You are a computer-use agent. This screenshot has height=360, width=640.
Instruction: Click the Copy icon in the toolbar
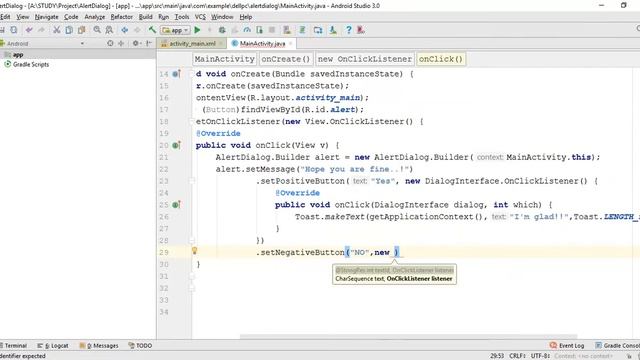[69, 30]
